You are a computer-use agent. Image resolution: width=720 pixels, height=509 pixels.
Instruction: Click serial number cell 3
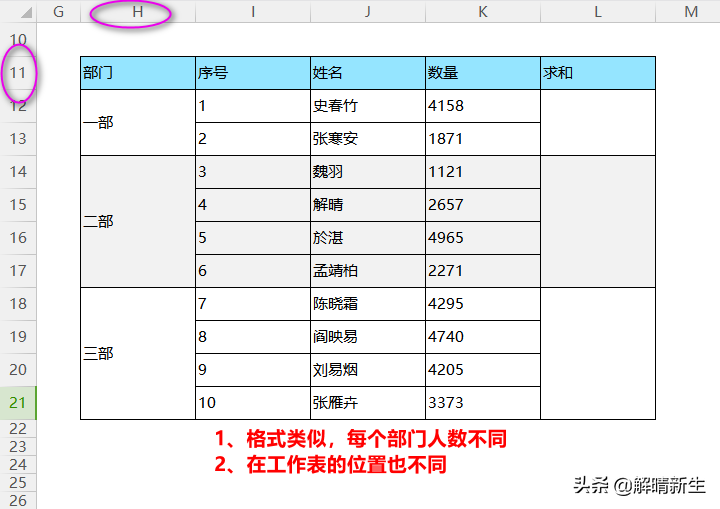point(253,172)
